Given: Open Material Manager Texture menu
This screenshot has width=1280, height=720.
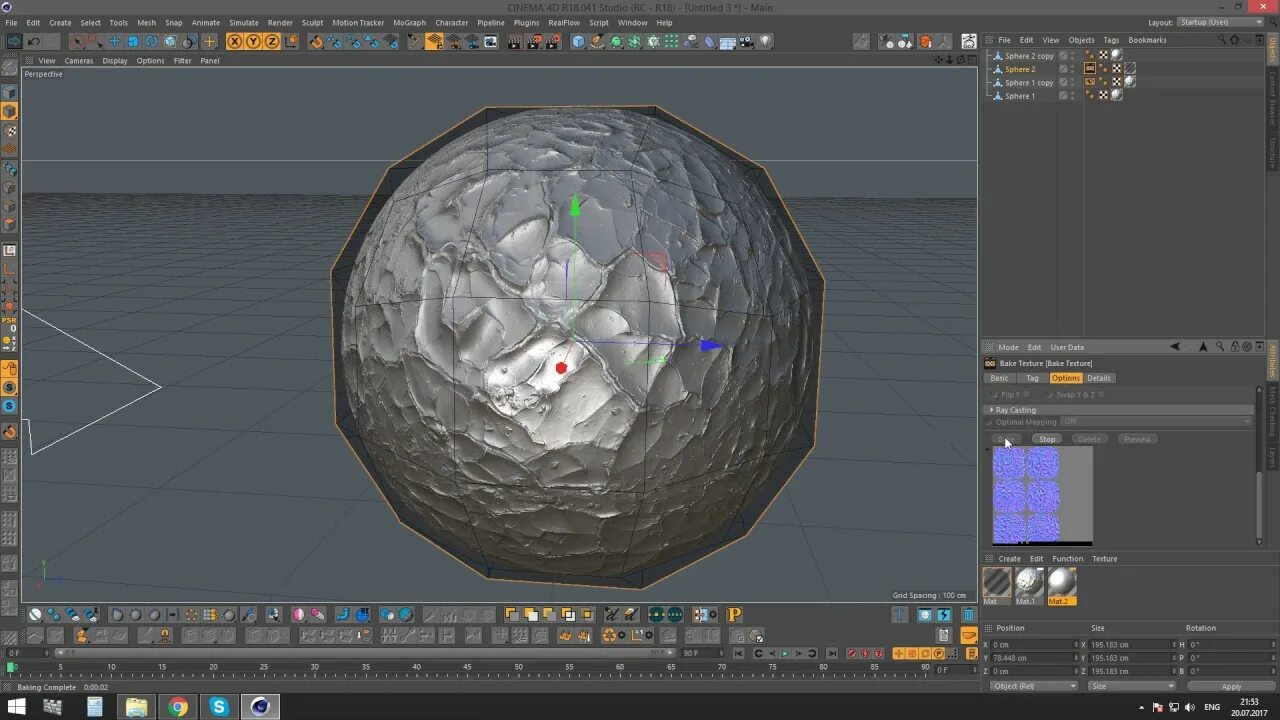Looking at the screenshot, I should (1104, 559).
